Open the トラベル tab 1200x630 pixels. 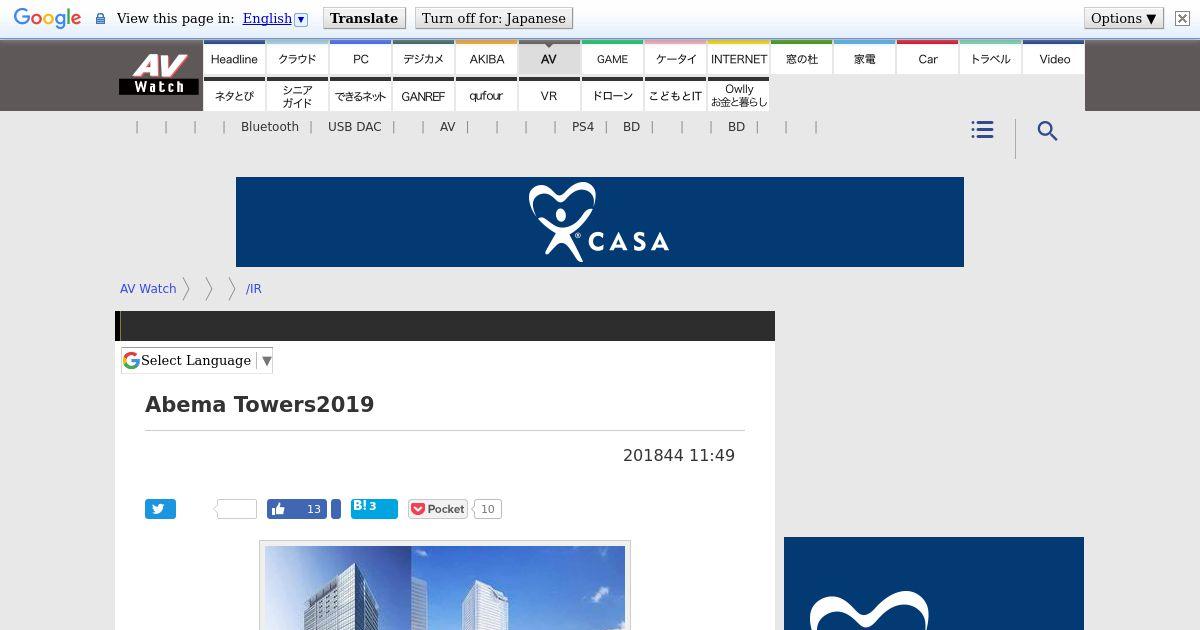coord(991,58)
